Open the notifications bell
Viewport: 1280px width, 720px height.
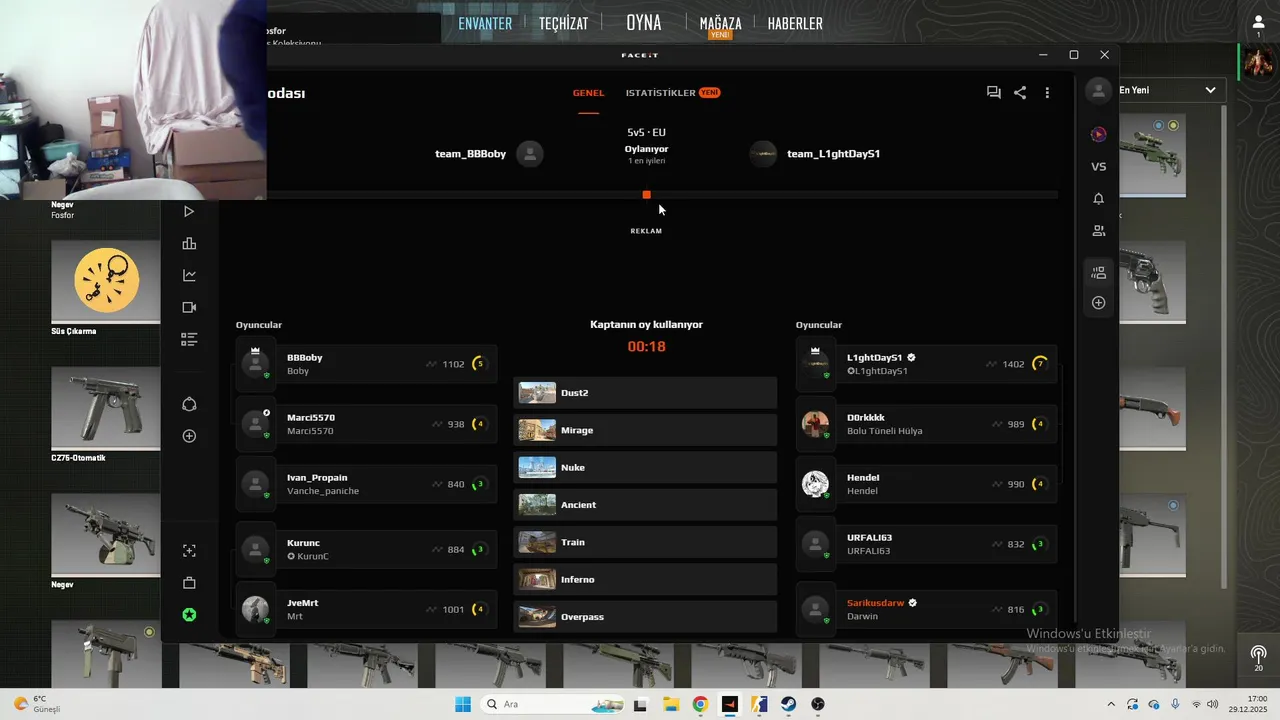(1098, 199)
